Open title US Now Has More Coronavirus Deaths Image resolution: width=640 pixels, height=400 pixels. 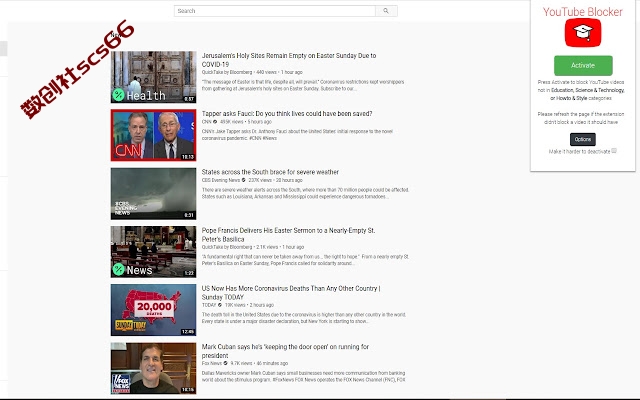click(291, 293)
